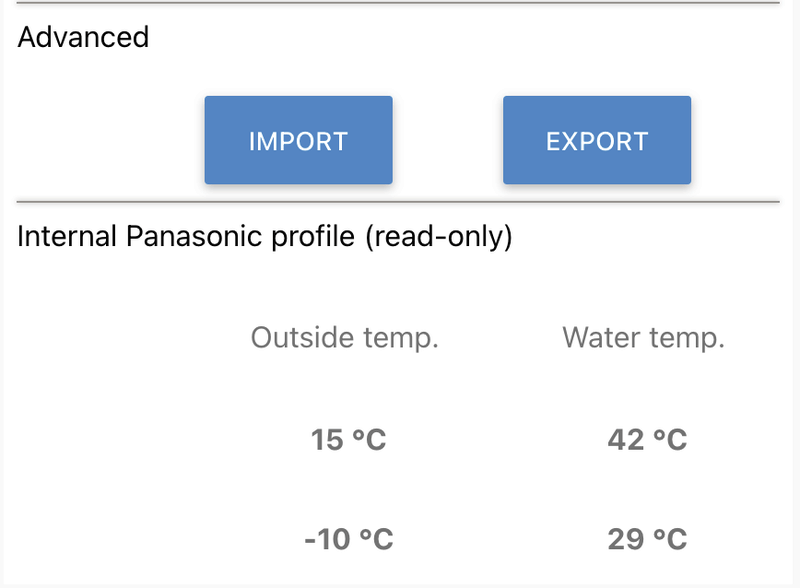Click the EXPORT button
800x588 pixels.
tap(597, 140)
